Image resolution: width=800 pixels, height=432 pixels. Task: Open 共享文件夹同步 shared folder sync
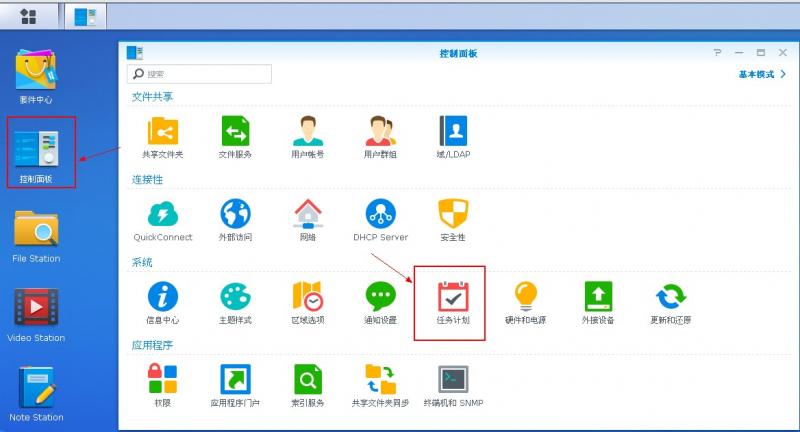click(381, 386)
